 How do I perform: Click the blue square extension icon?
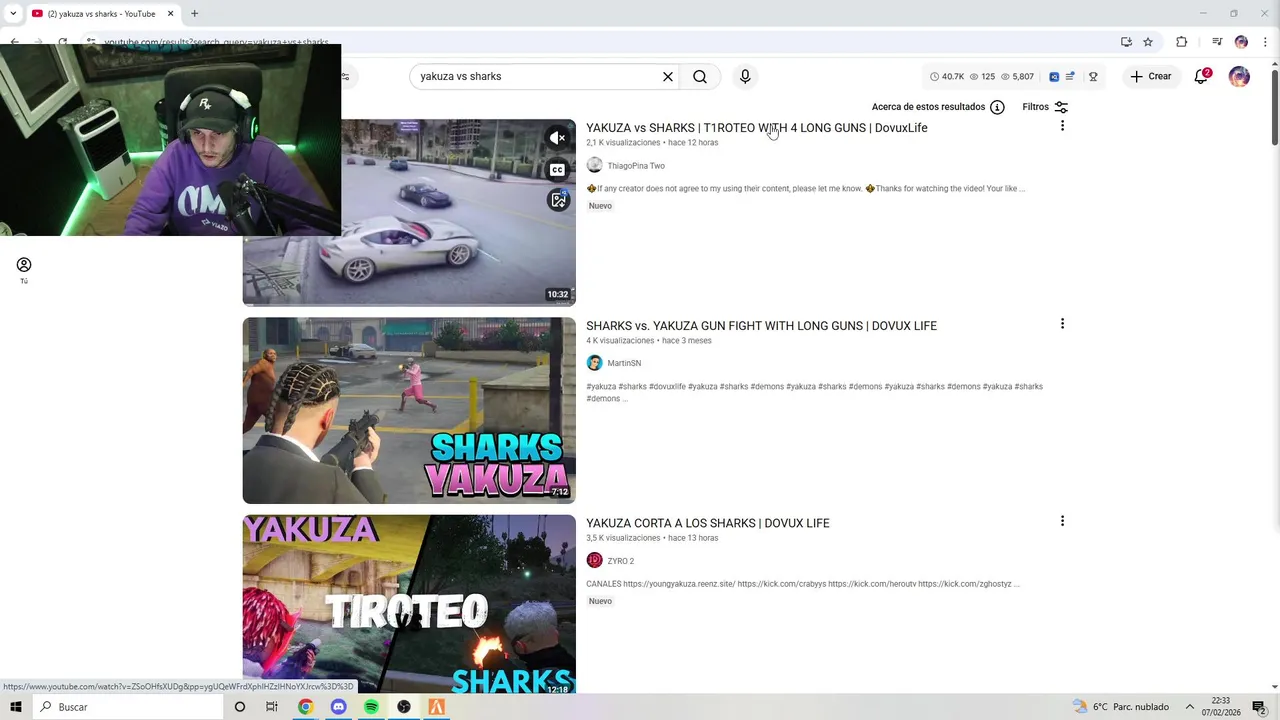coord(1054,76)
